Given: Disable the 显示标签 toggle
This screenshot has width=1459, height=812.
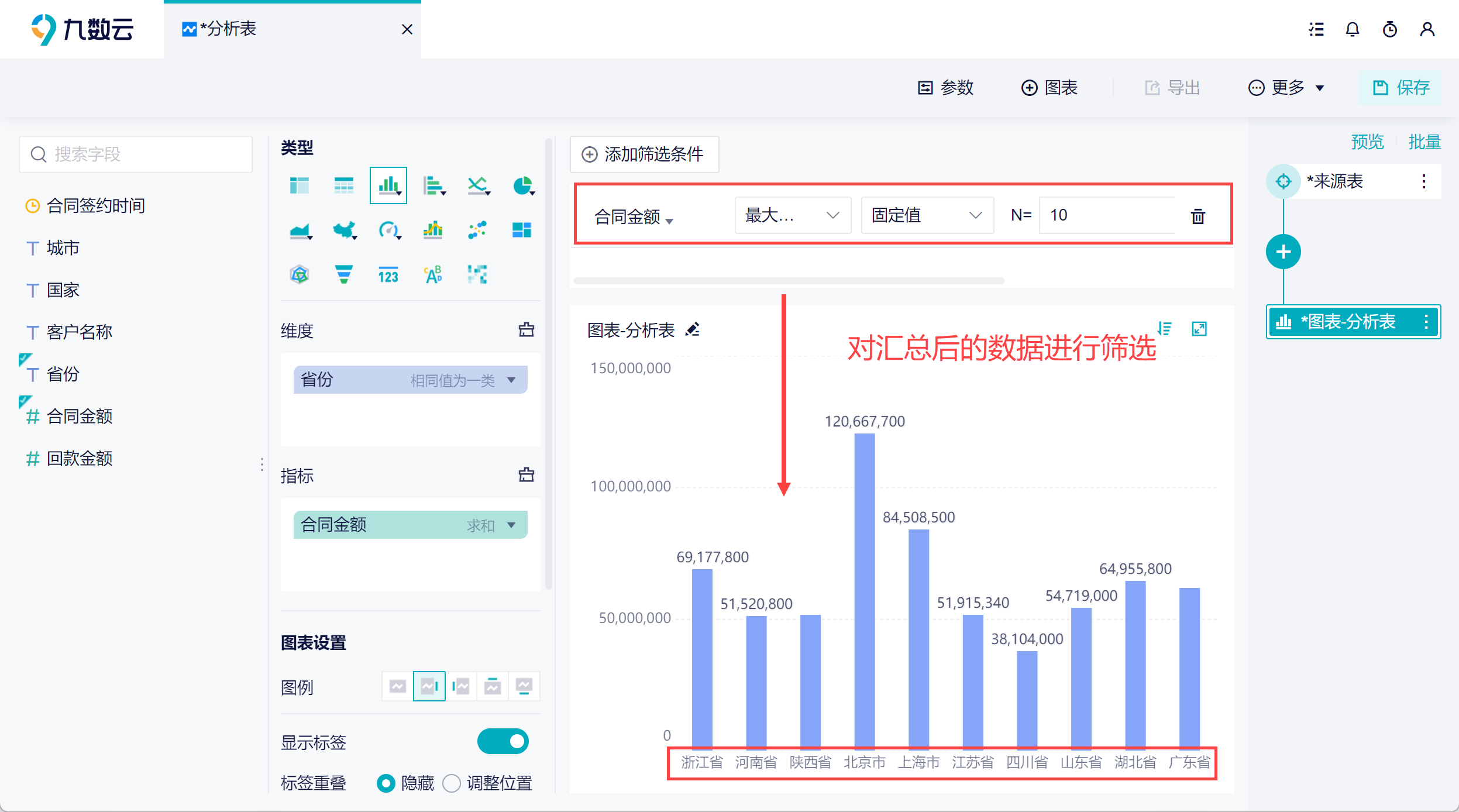Looking at the screenshot, I should tap(503, 741).
